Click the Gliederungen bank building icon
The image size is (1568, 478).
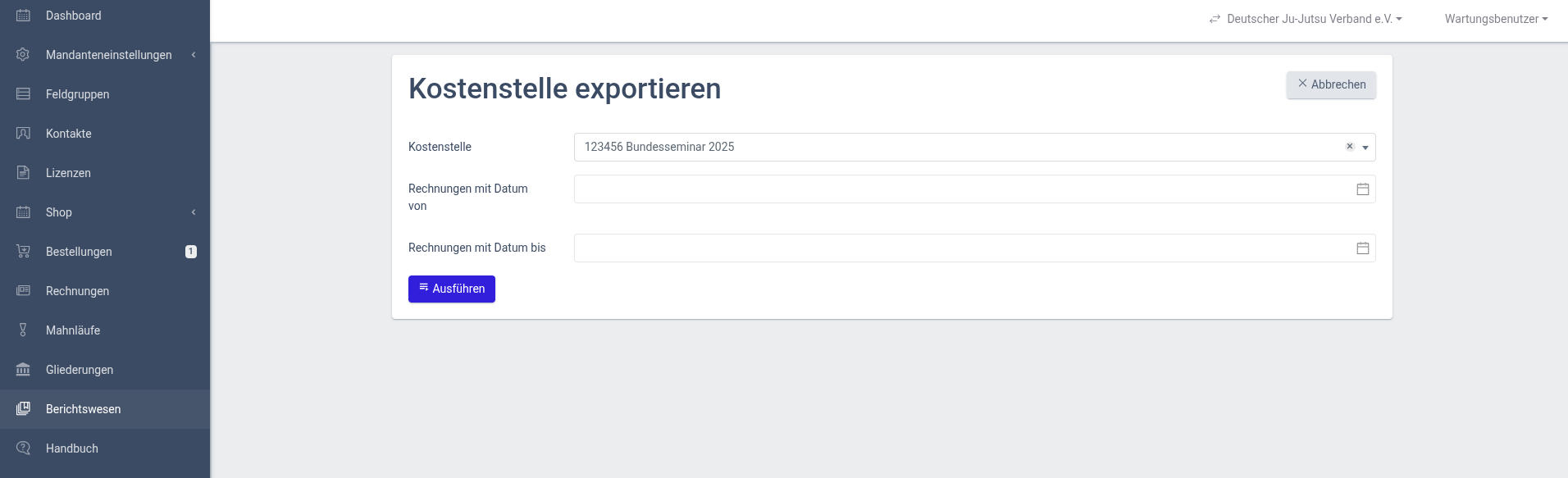23,370
